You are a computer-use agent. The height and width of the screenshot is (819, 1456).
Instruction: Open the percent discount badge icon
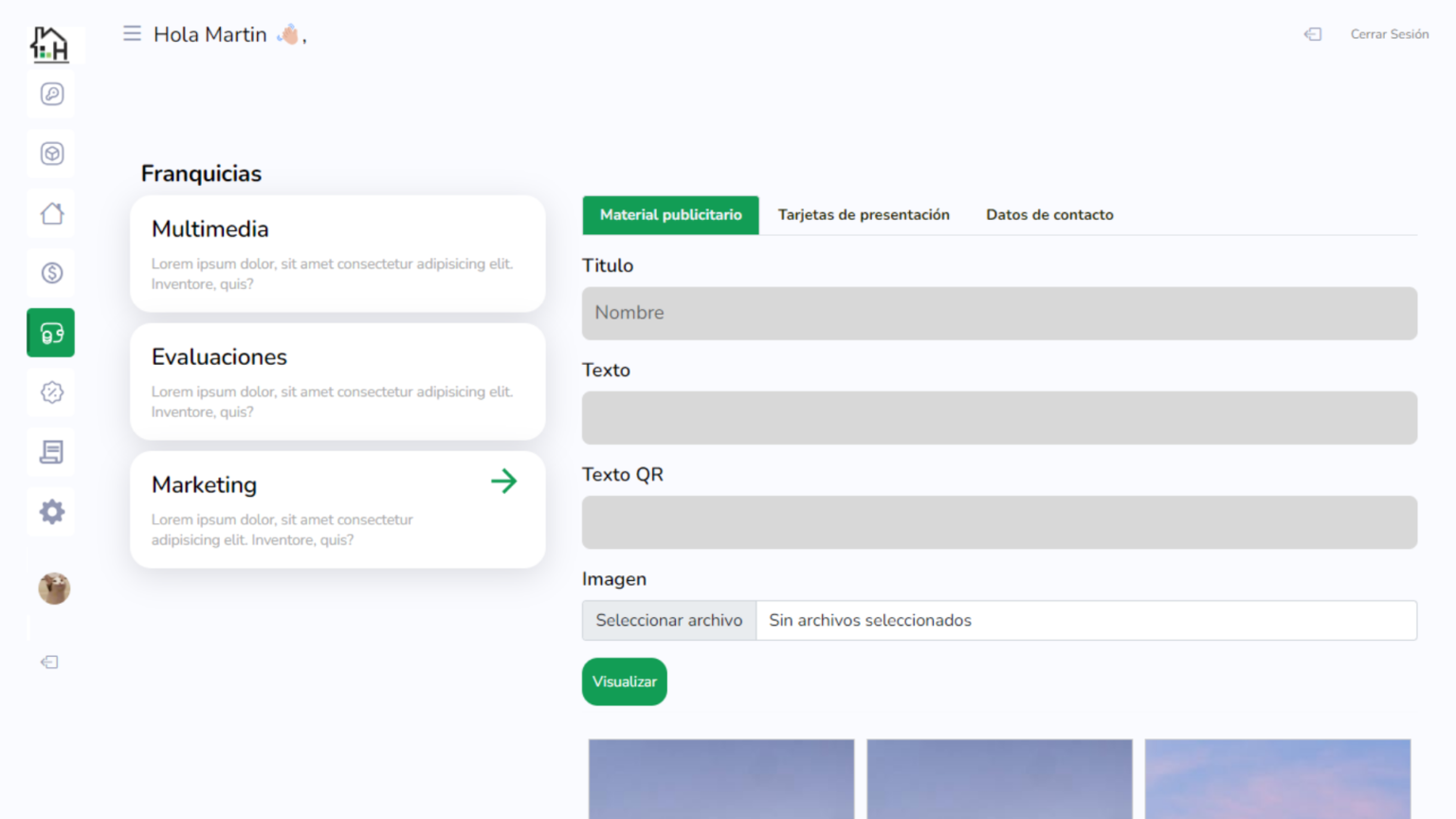click(52, 392)
